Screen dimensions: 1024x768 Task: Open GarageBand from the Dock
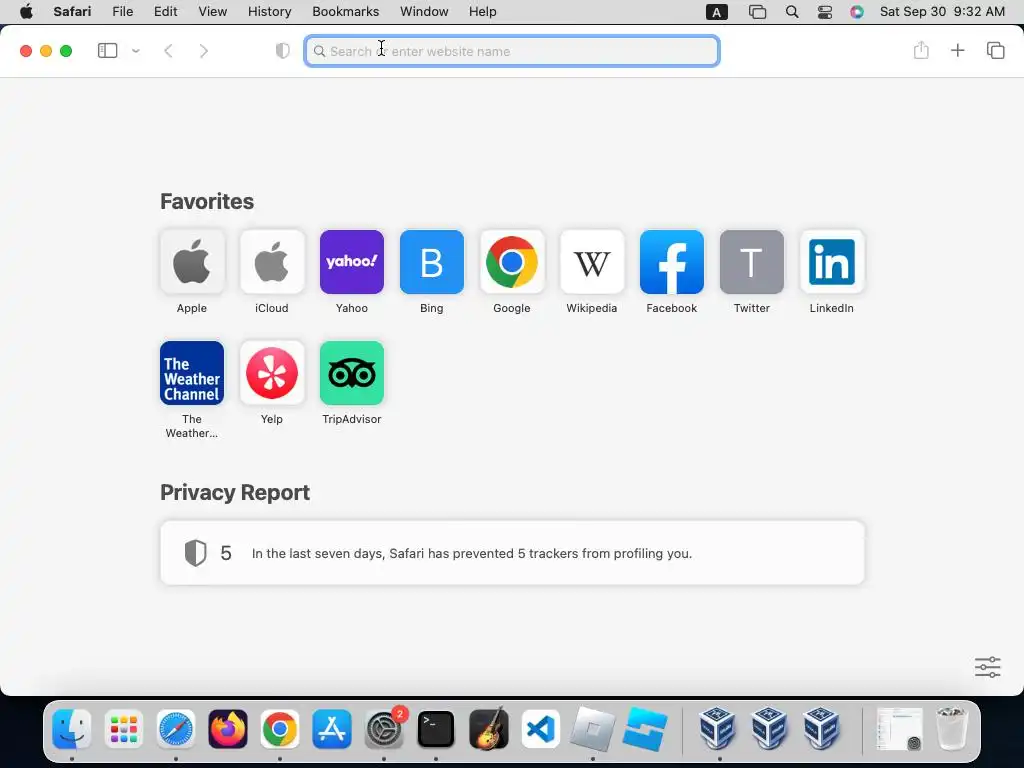[x=488, y=729]
